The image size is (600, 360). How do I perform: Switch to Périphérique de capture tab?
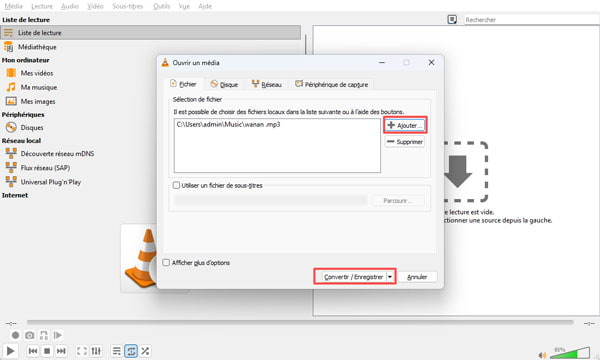tap(331, 84)
